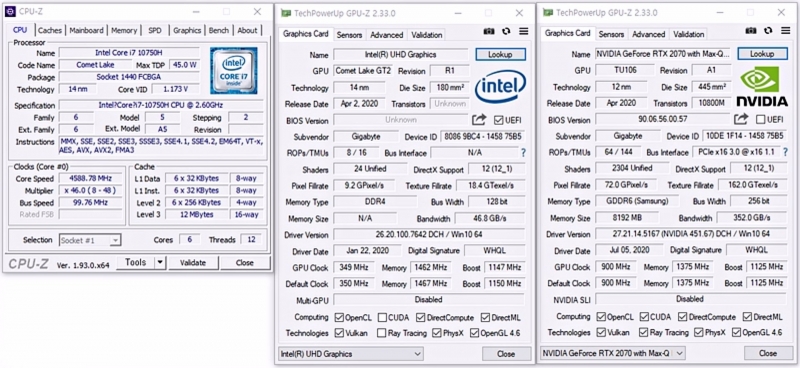Click Lookup button in NVIDIA GPU-Z window
This screenshot has height=368, width=800.
pyautogui.click(x=762, y=54)
